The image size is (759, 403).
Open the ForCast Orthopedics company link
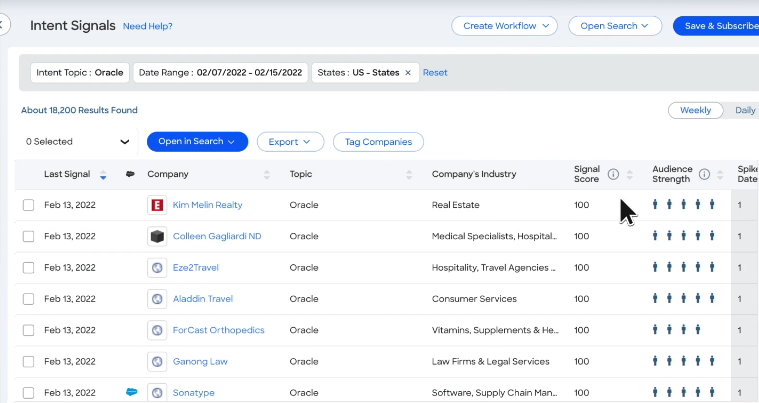click(x=219, y=330)
